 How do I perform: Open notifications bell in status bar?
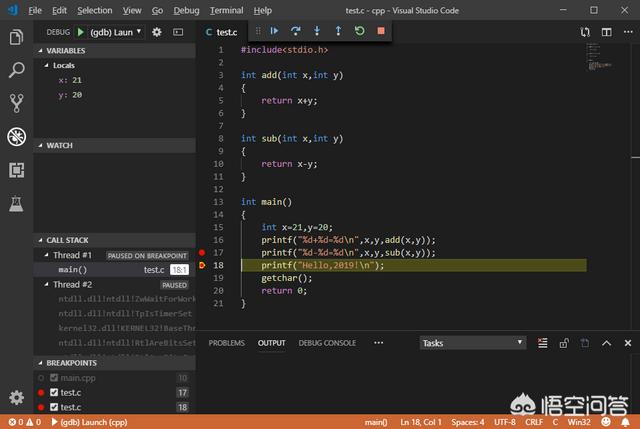(x=625, y=422)
